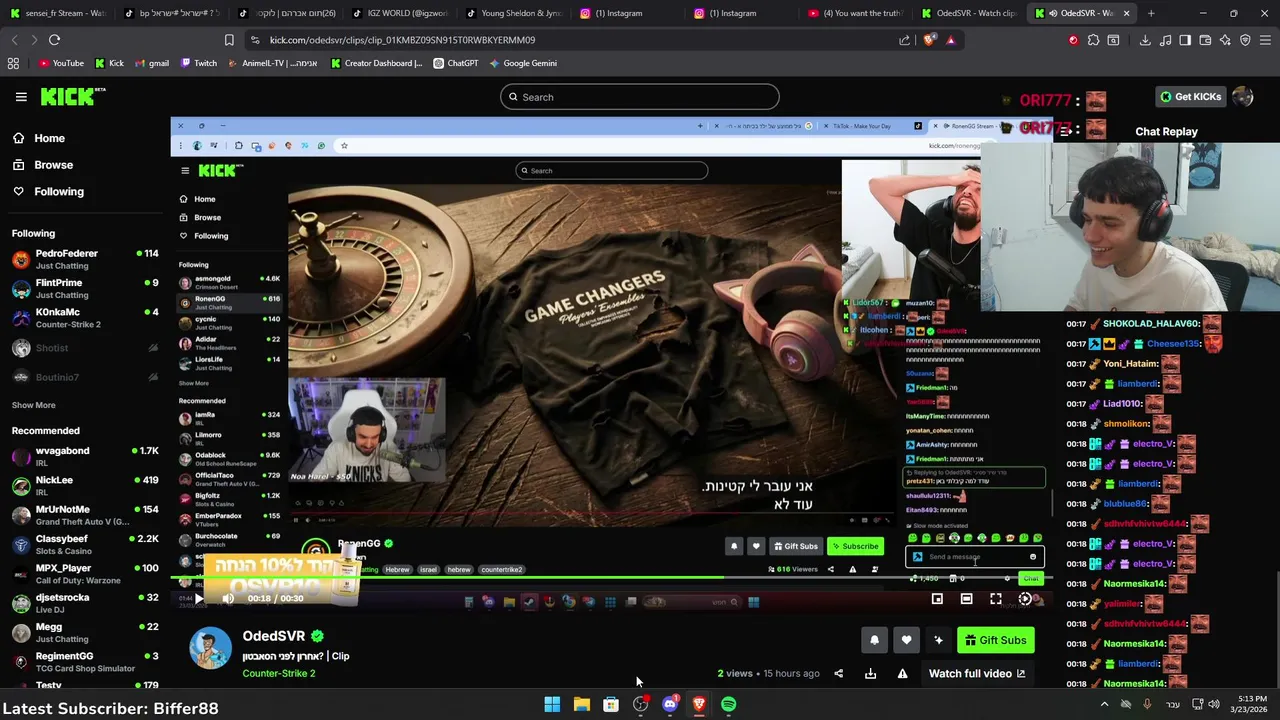Switch to OdedSVR - Watch clips tab
Viewport: 1280px width, 720px height.
[969, 13]
